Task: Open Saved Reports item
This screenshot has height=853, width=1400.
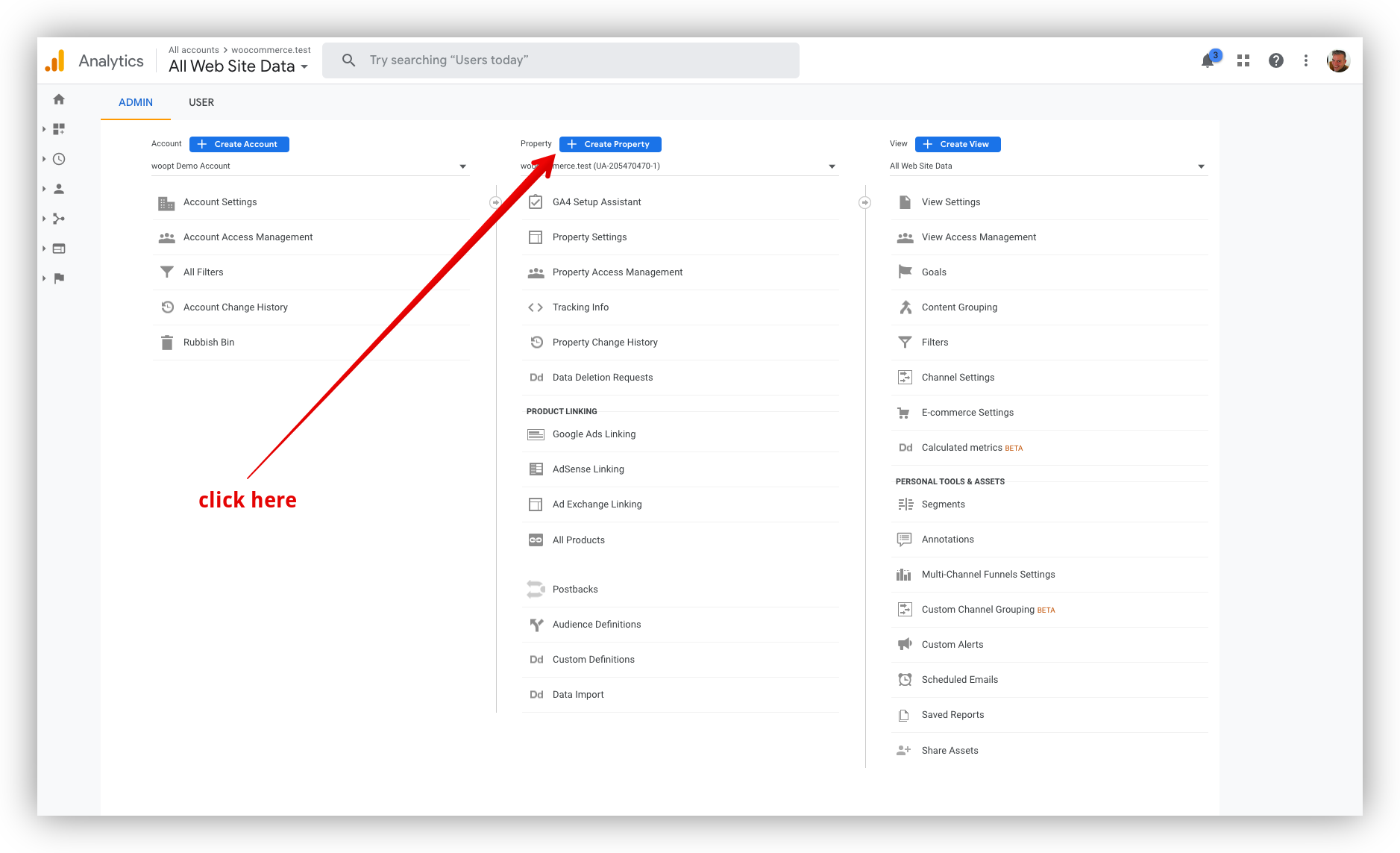Action: click(1049, 715)
